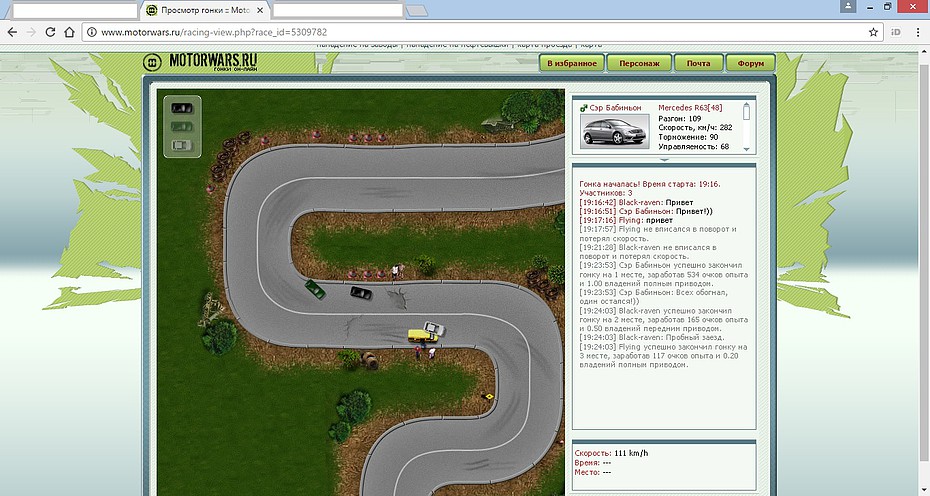Select the green car in the racer panel
930x496 pixels.
click(181, 126)
